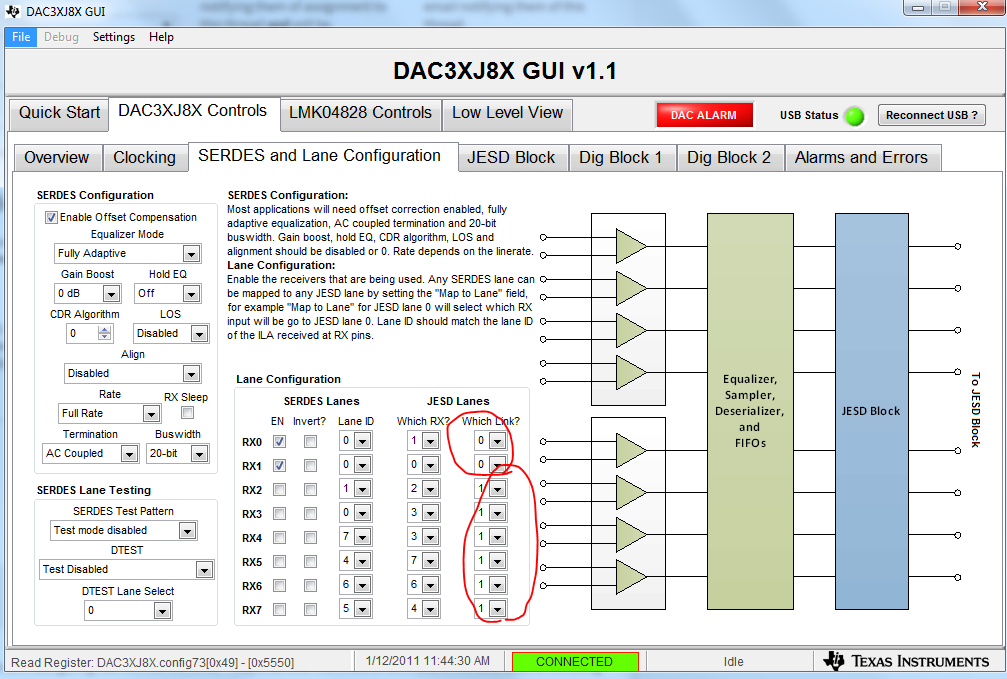Open the RX0 Lane ID dropdown
1007x679 pixels.
pyautogui.click(x=355, y=441)
